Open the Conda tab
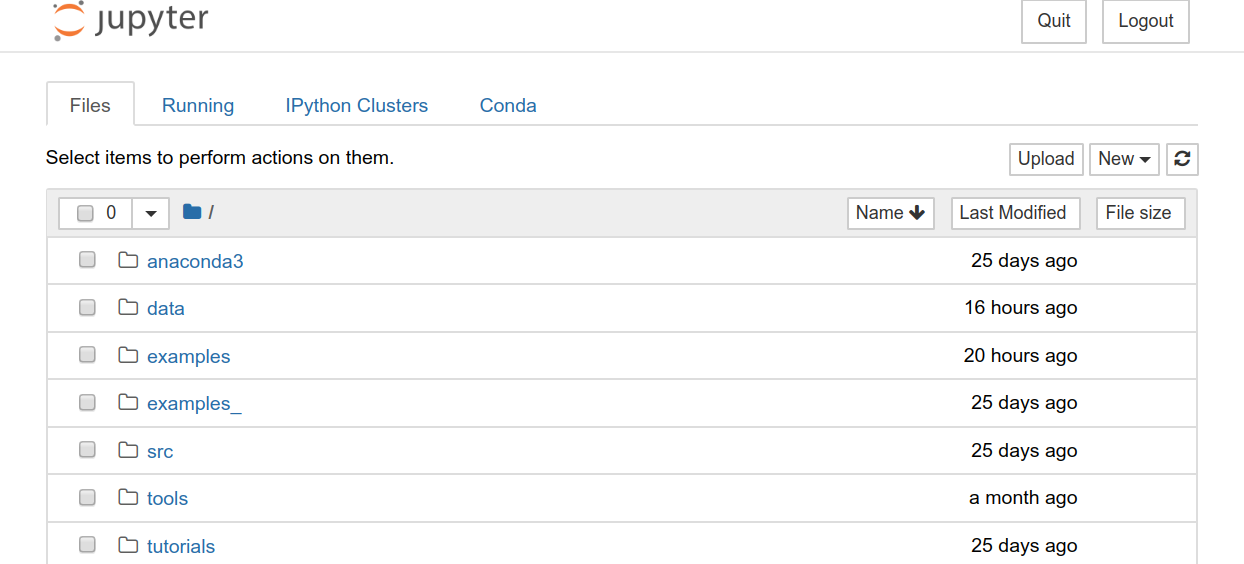This screenshot has height=564, width=1244. pos(508,105)
